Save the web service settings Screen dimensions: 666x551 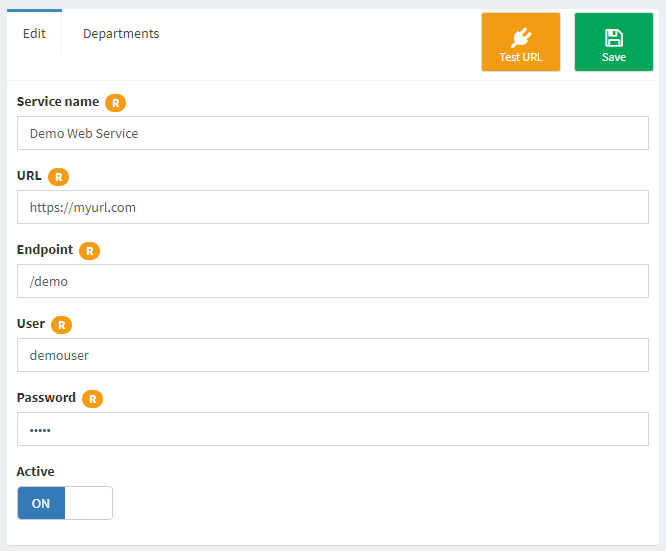(x=614, y=42)
